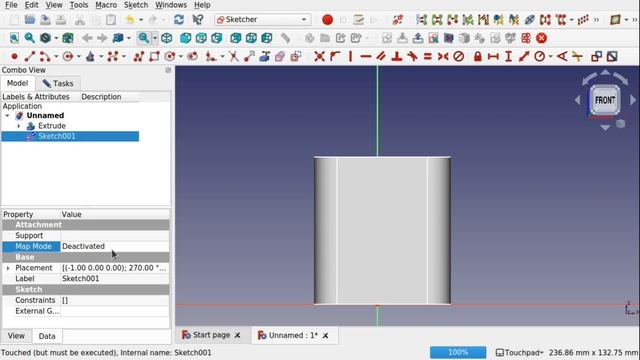Click the Refresh recompute icon
The height and width of the screenshot is (360, 640).
pyautogui.click(x=179, y=20)
